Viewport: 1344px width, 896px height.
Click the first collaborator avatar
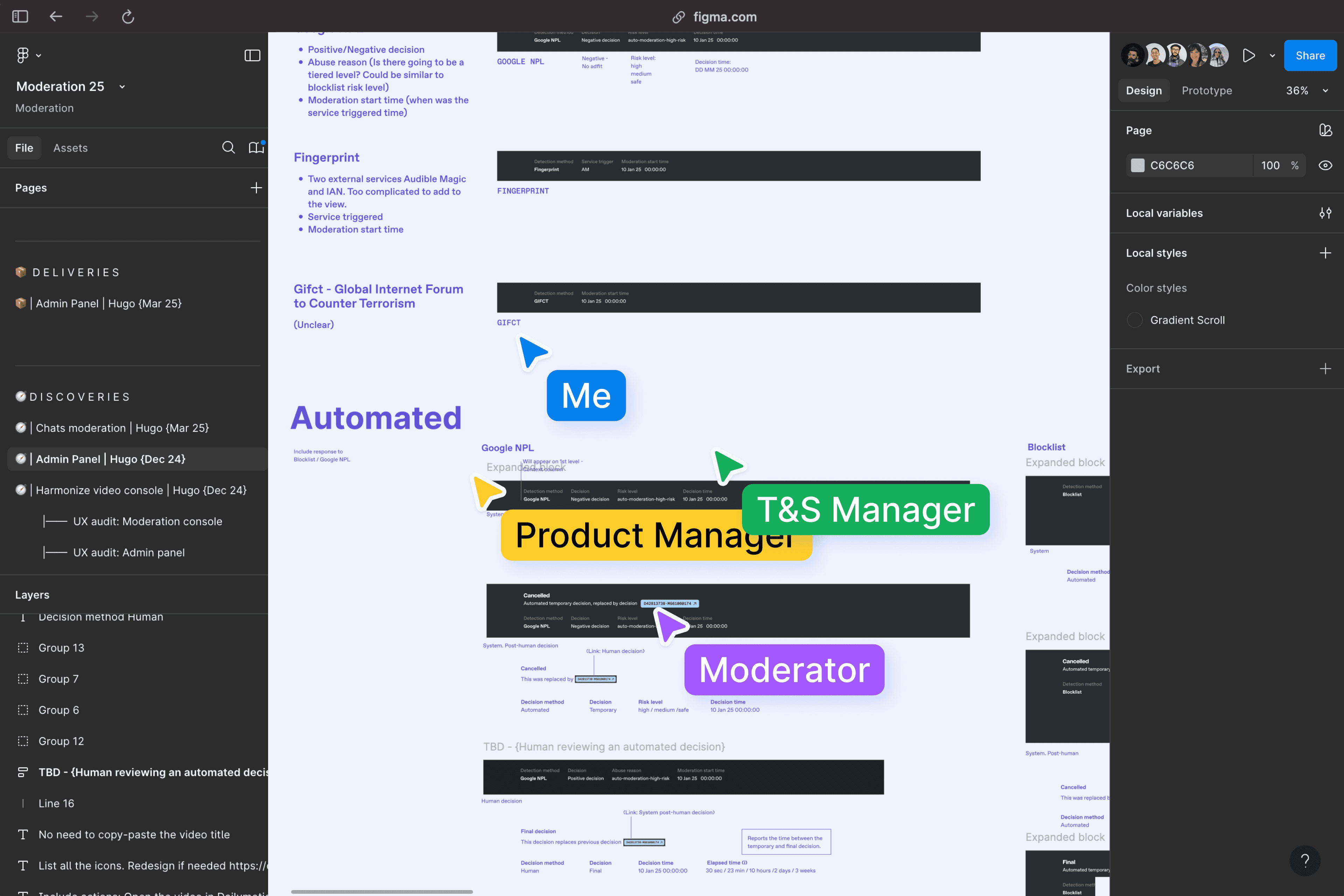1132,55
